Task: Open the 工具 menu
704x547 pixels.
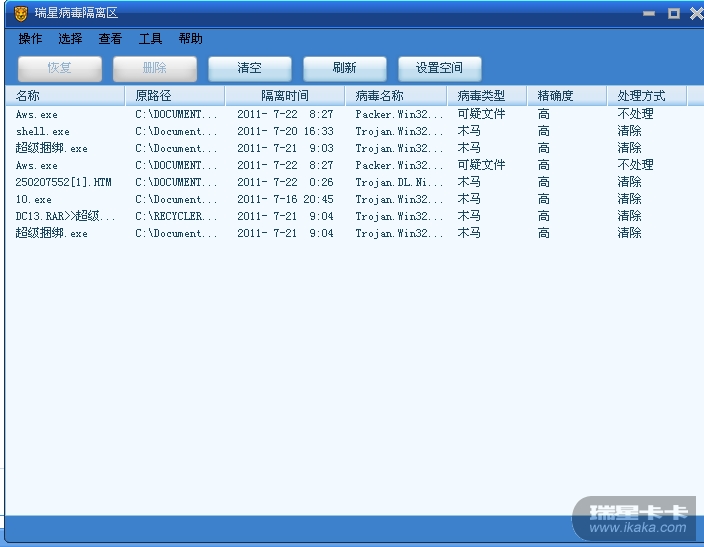Action: coord(150,39)
